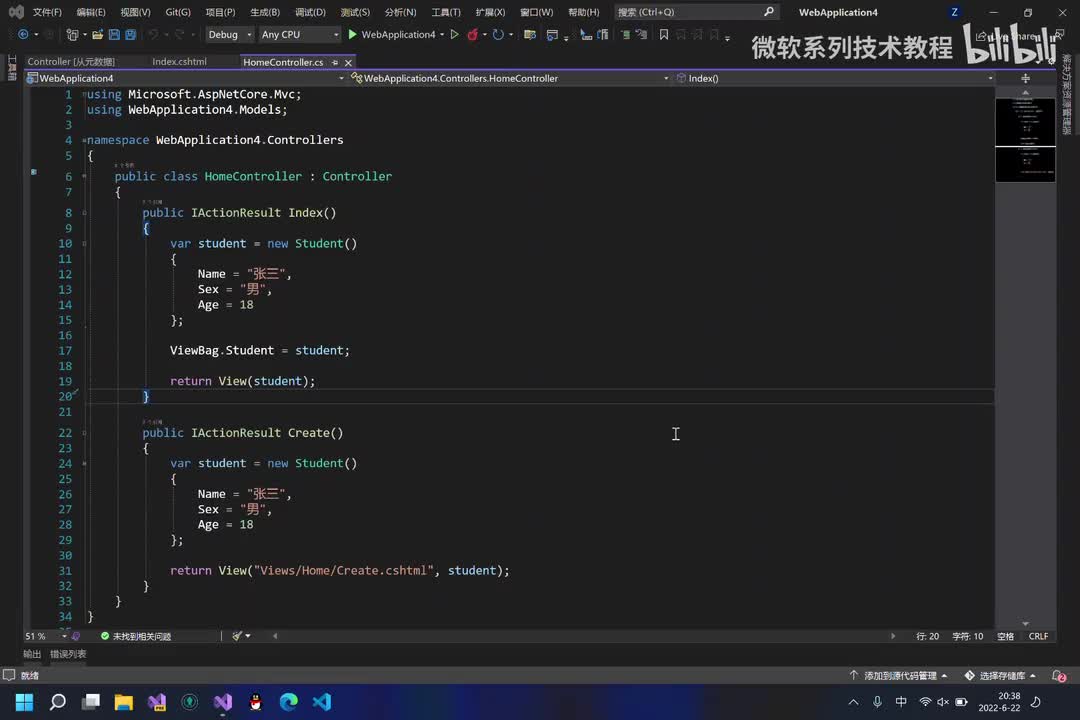Click the horizontal scrollbar left arrow
The width and height of the screenshot is (1080, 720).
click(x=275, y=636)
